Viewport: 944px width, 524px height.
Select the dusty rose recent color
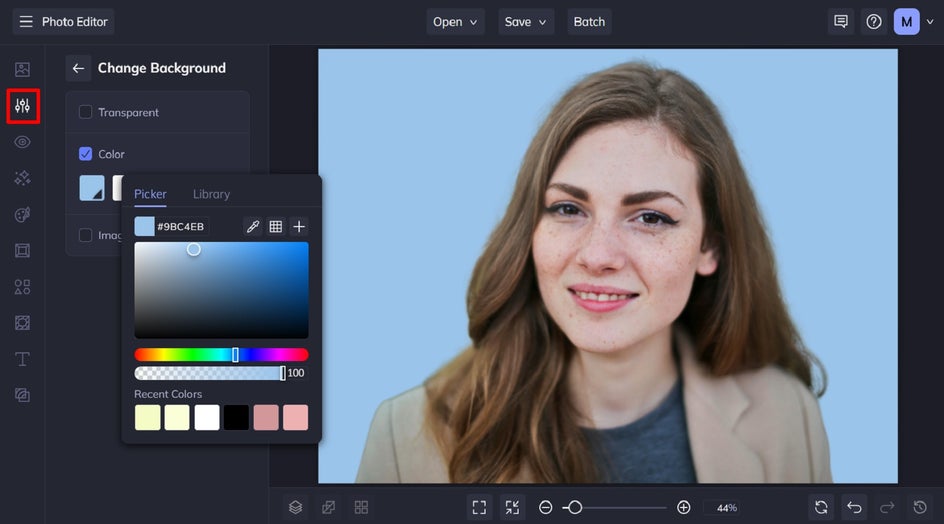pos(266,417)
